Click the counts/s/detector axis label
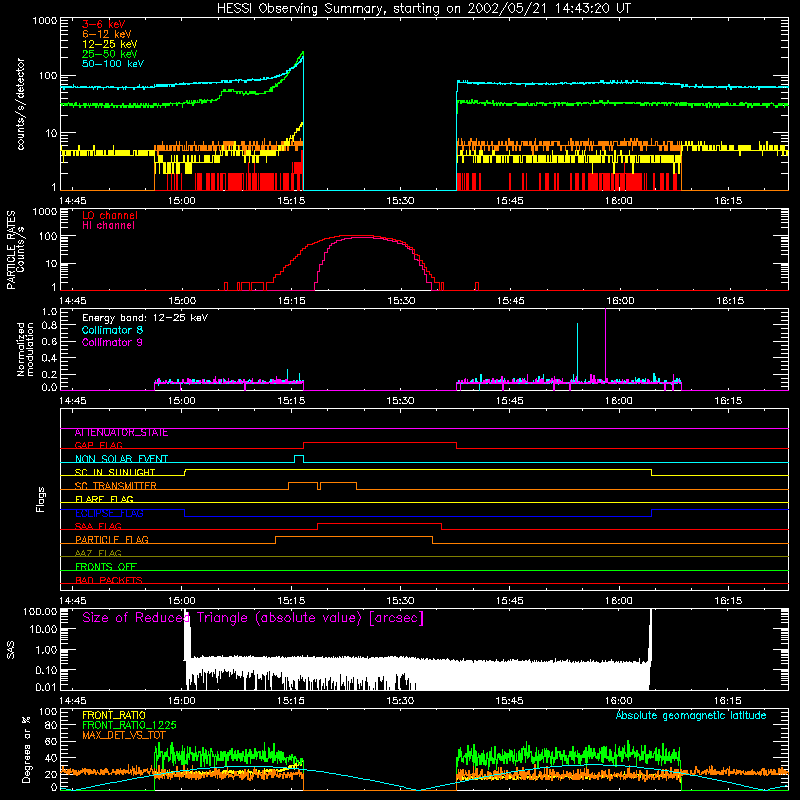The image size is (800, 800). (x=21, y=104)
